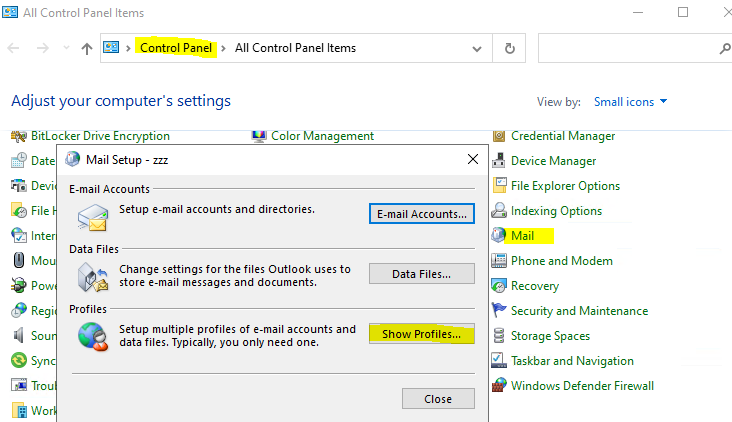Open Phone and Modem
Screen dimensions: 732x422
pos(562,261)
